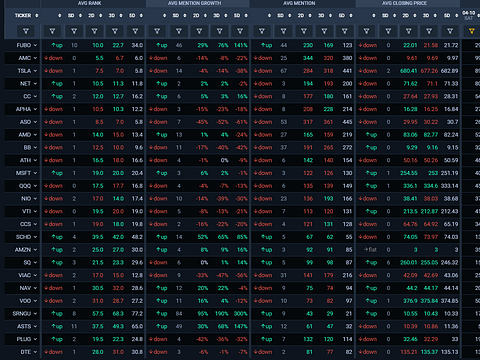Sort by AVG MENTION 2D column
This screenshot has width=480, height=360.
(310, 16)
